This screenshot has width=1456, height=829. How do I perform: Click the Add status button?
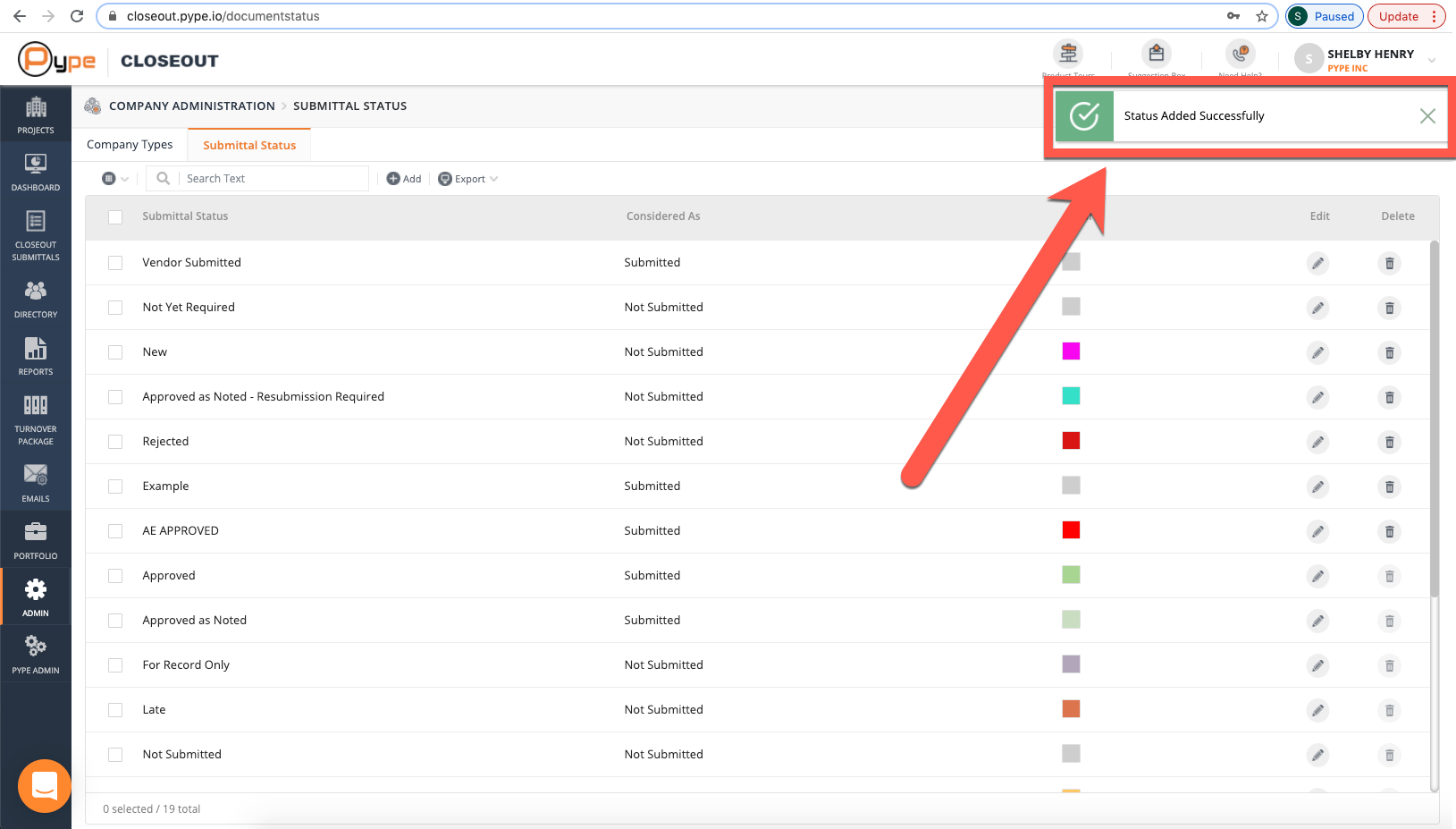(404, 179)
